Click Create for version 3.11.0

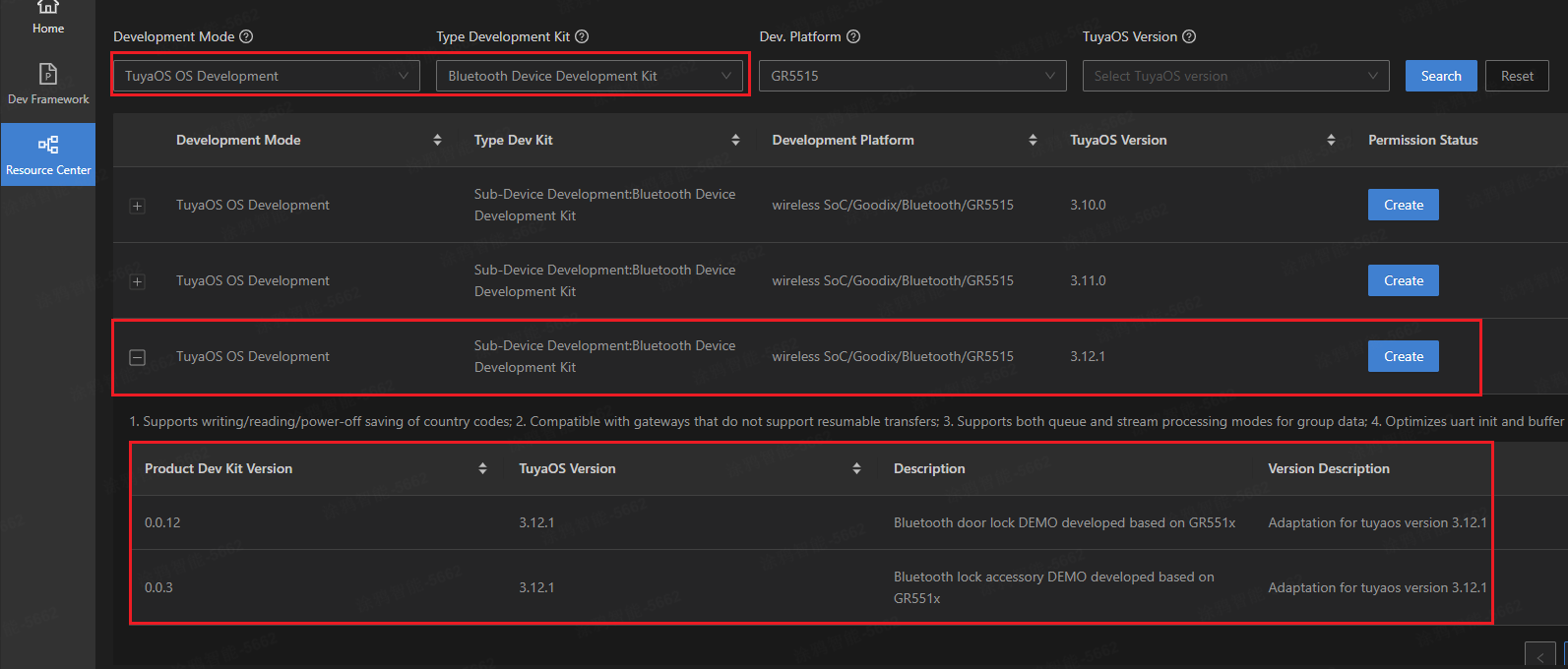pyautogui.click(x=1404, y=280)
